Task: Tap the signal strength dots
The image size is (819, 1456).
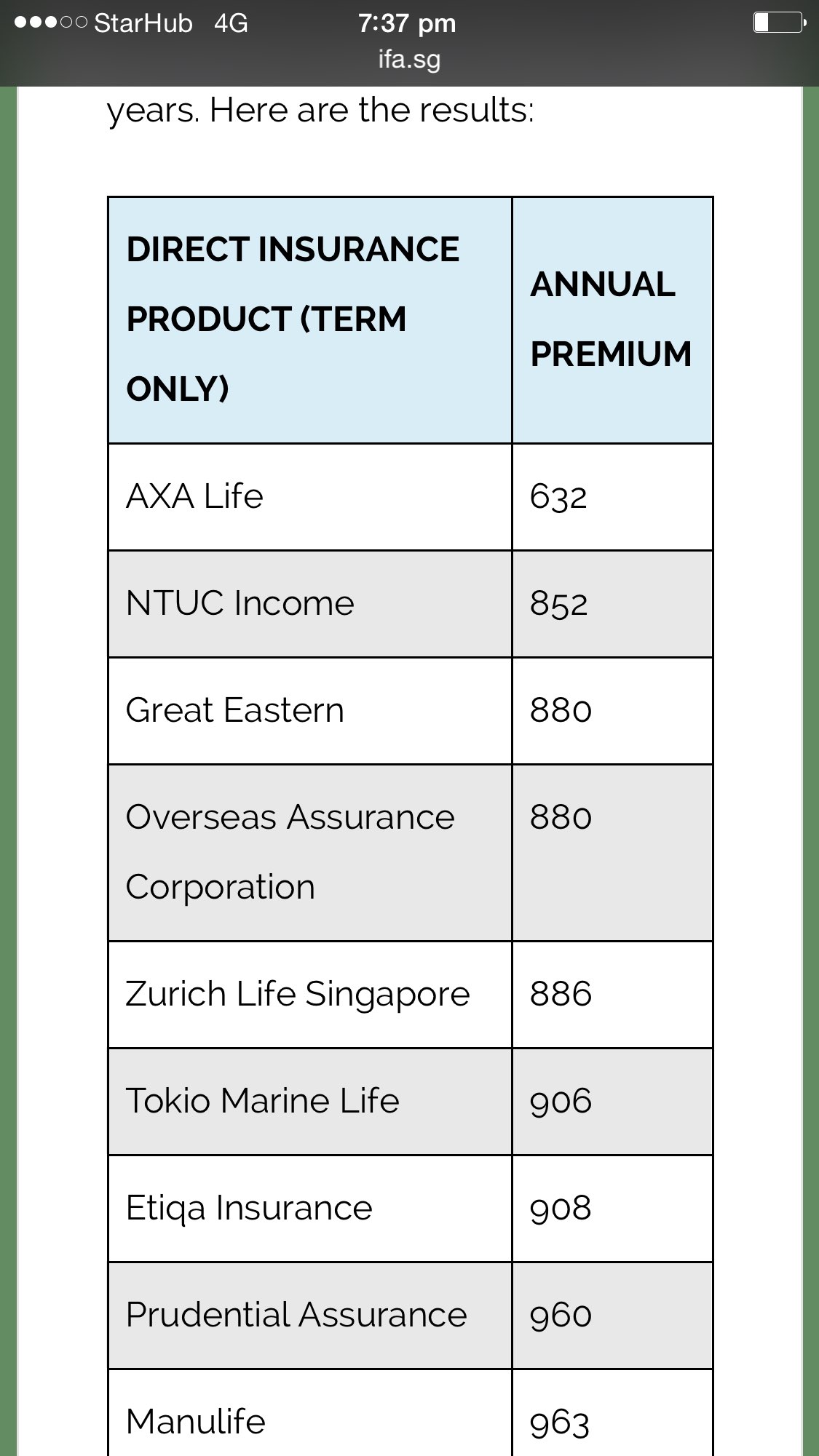Action: (x=50, y=23)
